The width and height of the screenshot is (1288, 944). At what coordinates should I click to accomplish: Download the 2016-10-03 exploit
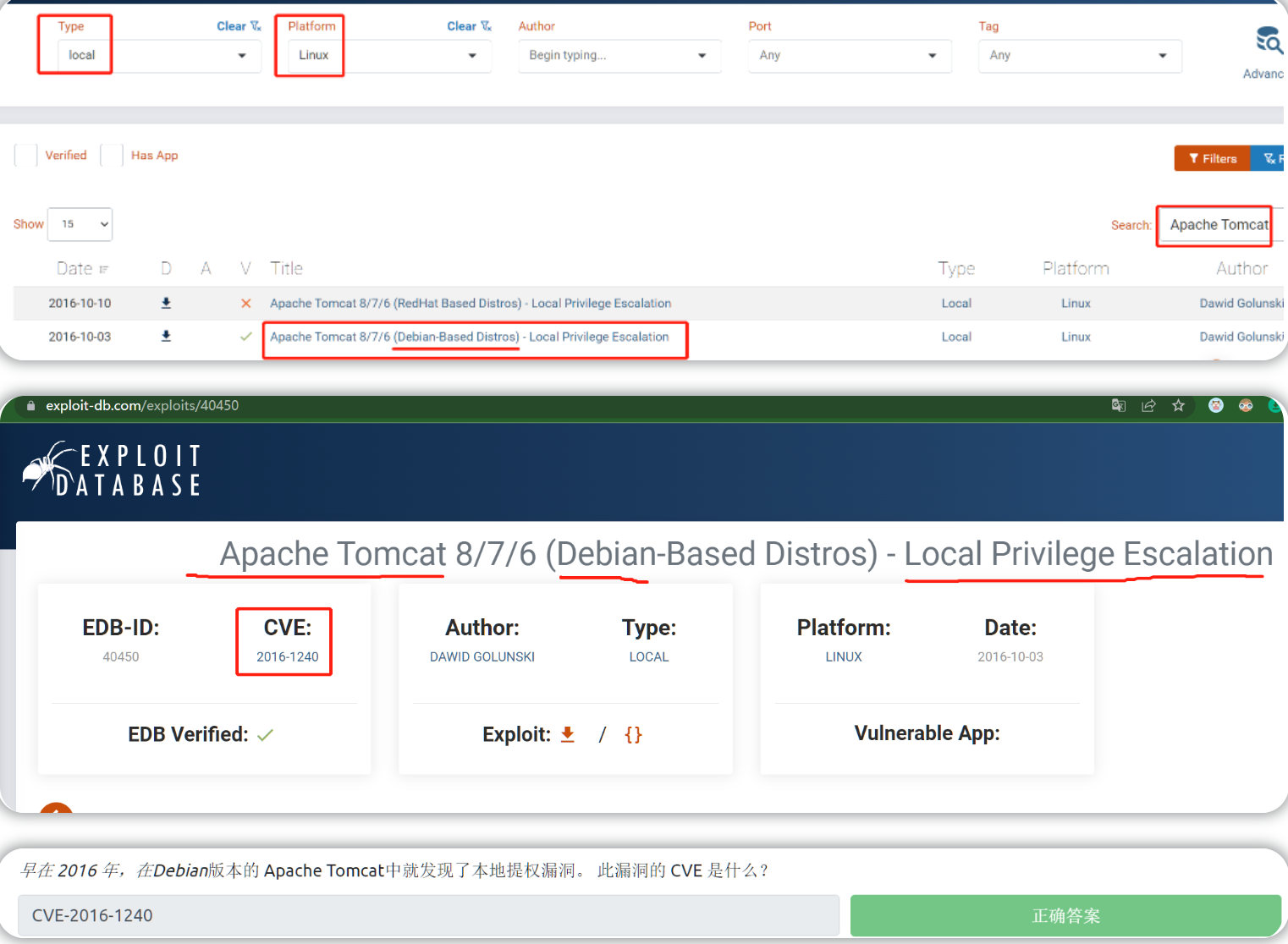[x=166, y=336]
